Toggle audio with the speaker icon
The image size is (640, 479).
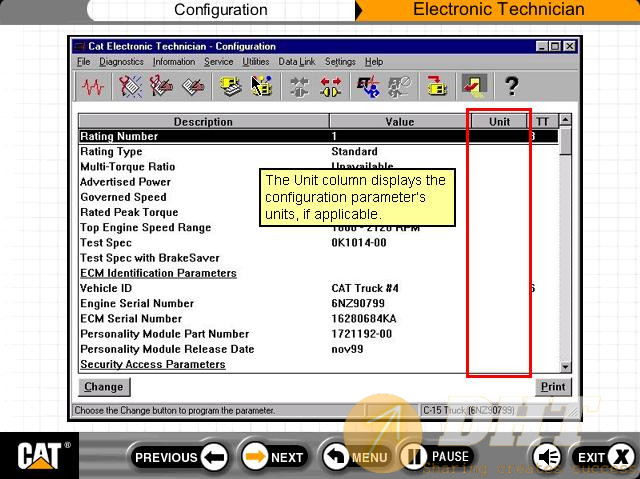click(x=548, y=457)
